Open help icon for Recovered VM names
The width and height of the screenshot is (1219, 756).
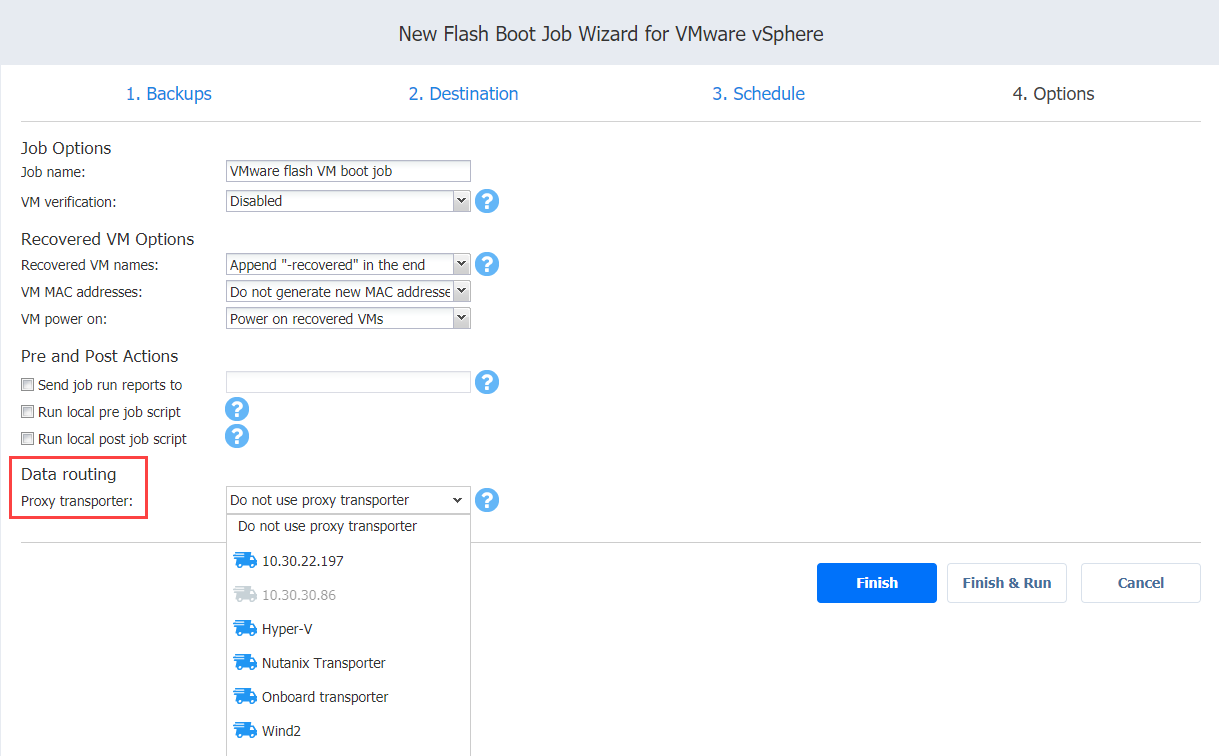click(x=487, y=264)
